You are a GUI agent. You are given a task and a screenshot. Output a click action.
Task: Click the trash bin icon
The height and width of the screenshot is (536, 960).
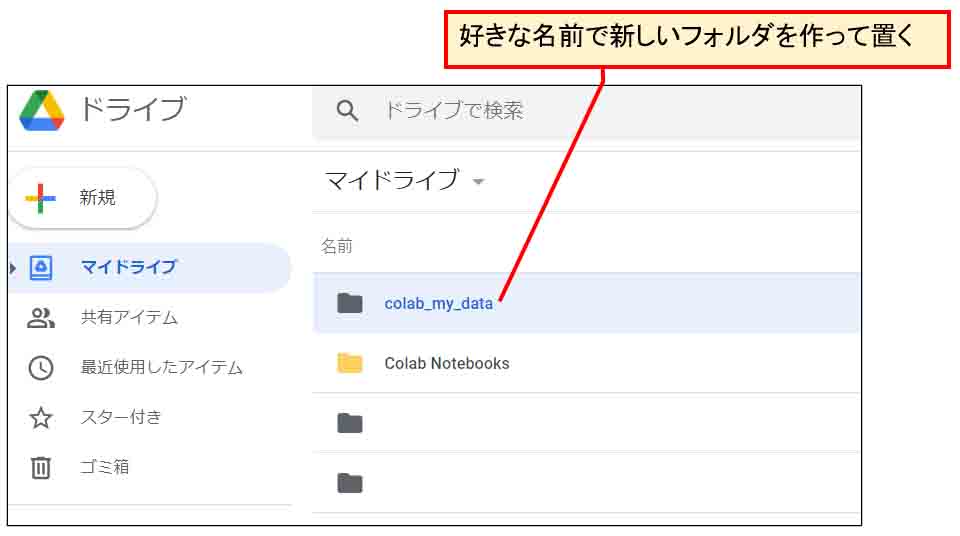coord(41,467)
